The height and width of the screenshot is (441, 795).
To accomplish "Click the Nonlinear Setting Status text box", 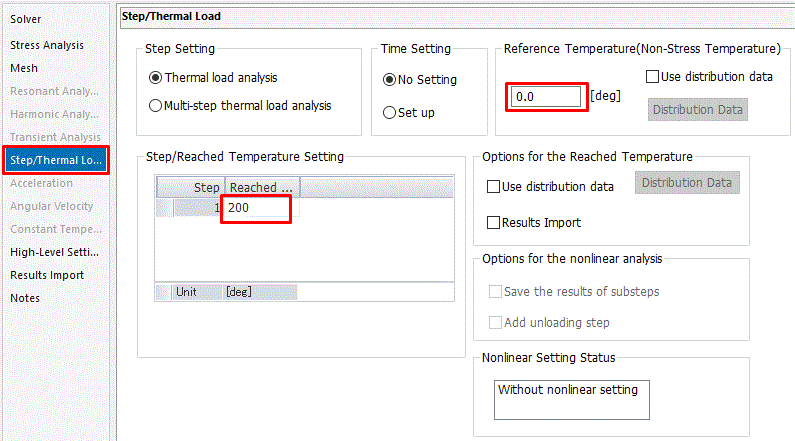I will coord(571,399).
